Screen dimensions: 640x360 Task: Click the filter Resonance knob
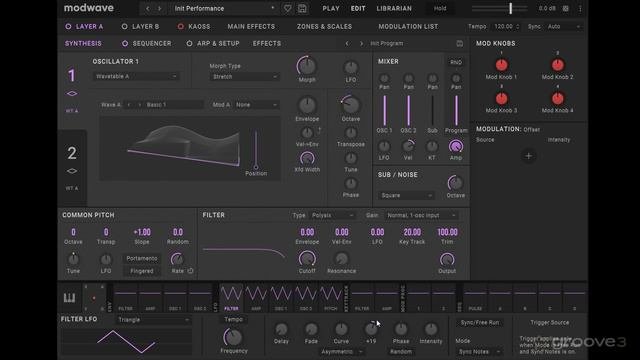pos(342,258)
